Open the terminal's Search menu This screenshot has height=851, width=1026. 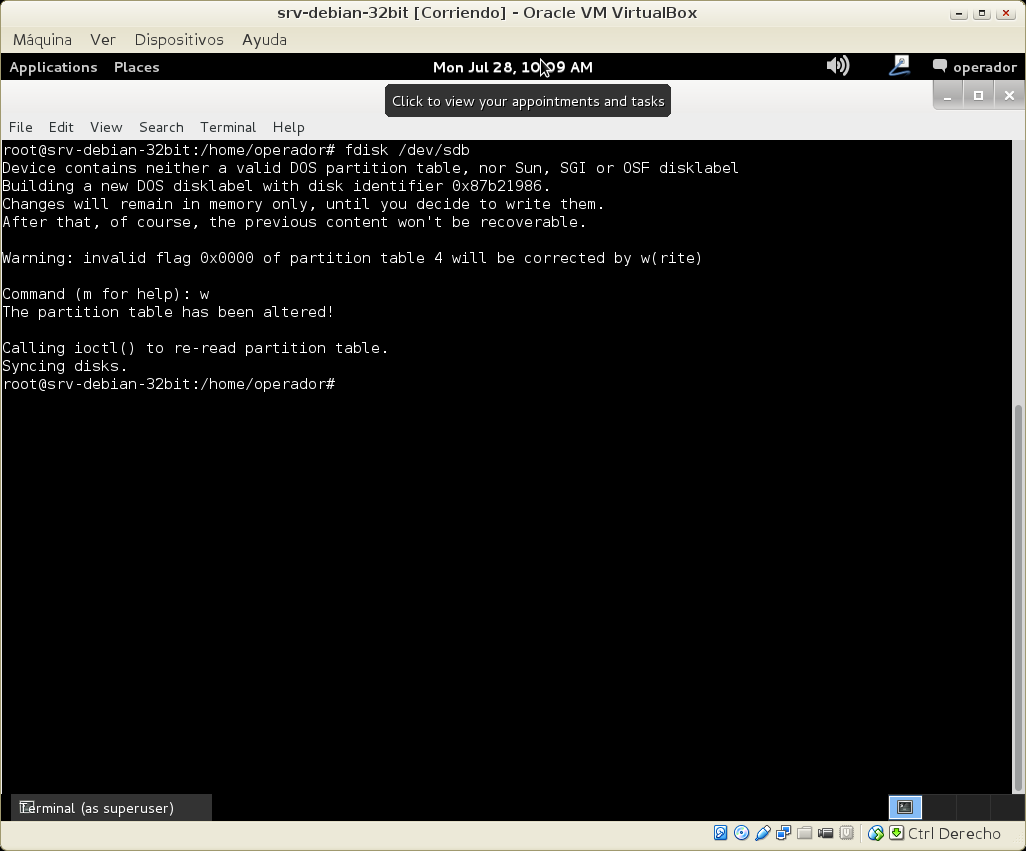(161, 127)
